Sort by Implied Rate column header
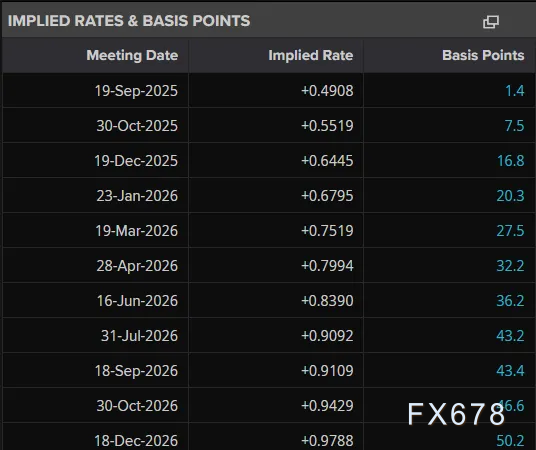The image size is (536, 450). coord(310,55)
